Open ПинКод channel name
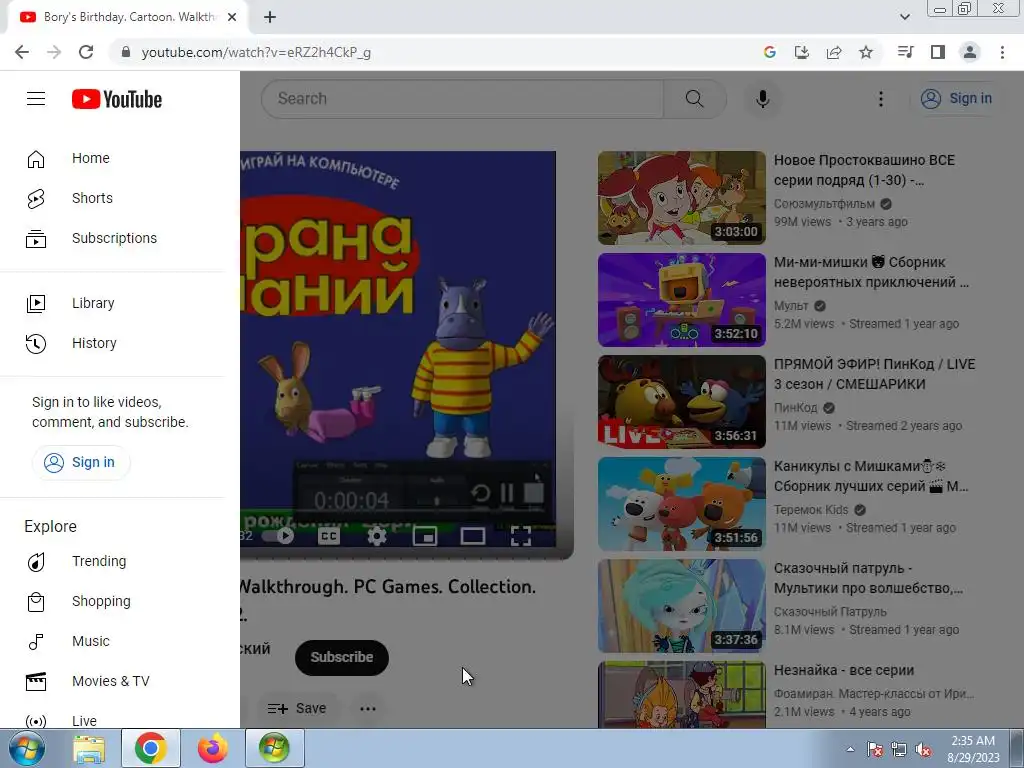The image size is (1024, 768). point(795,408)
